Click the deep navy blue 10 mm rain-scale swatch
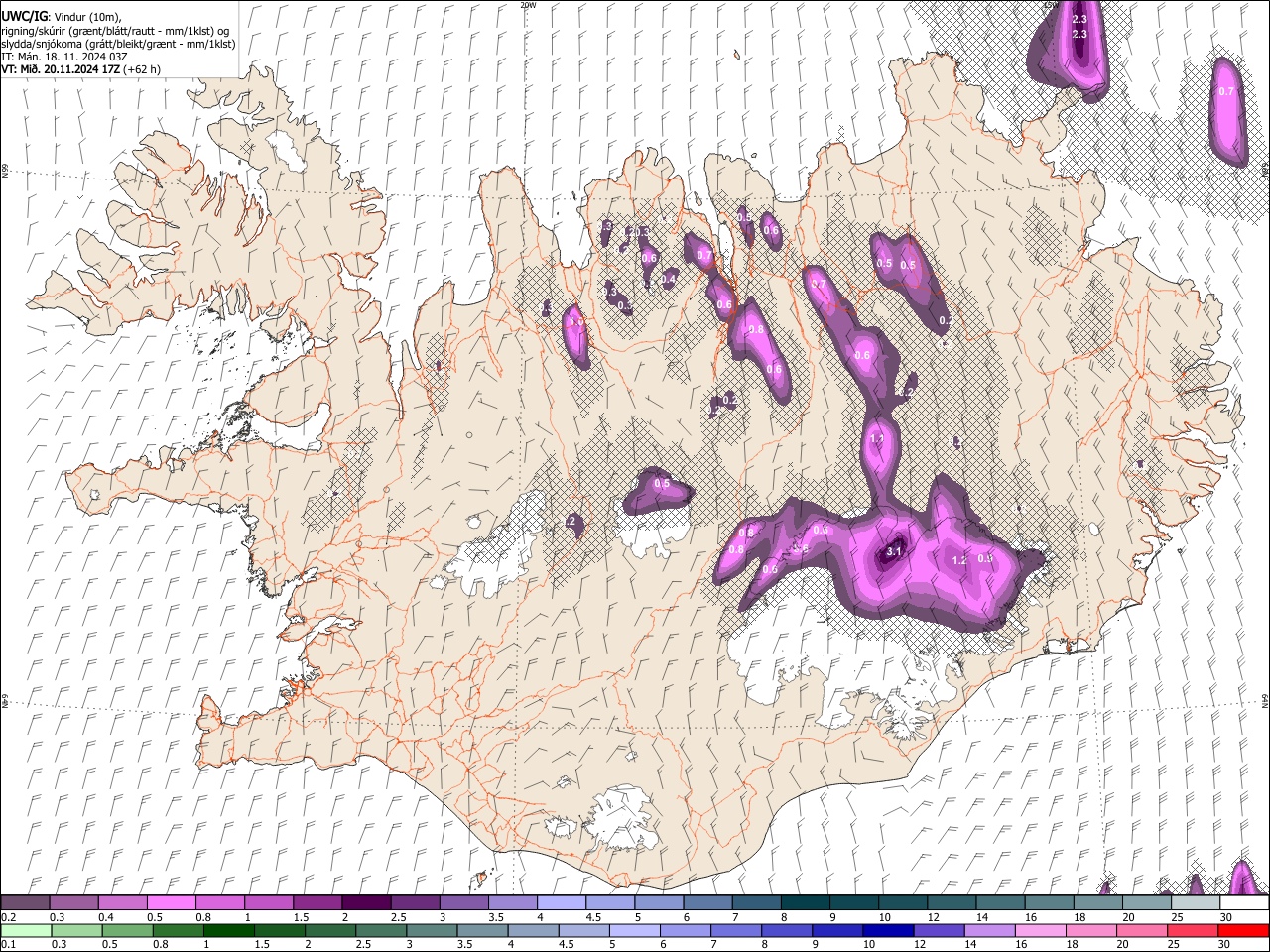Screen dimensions: 1270x952 click(888, 930)
